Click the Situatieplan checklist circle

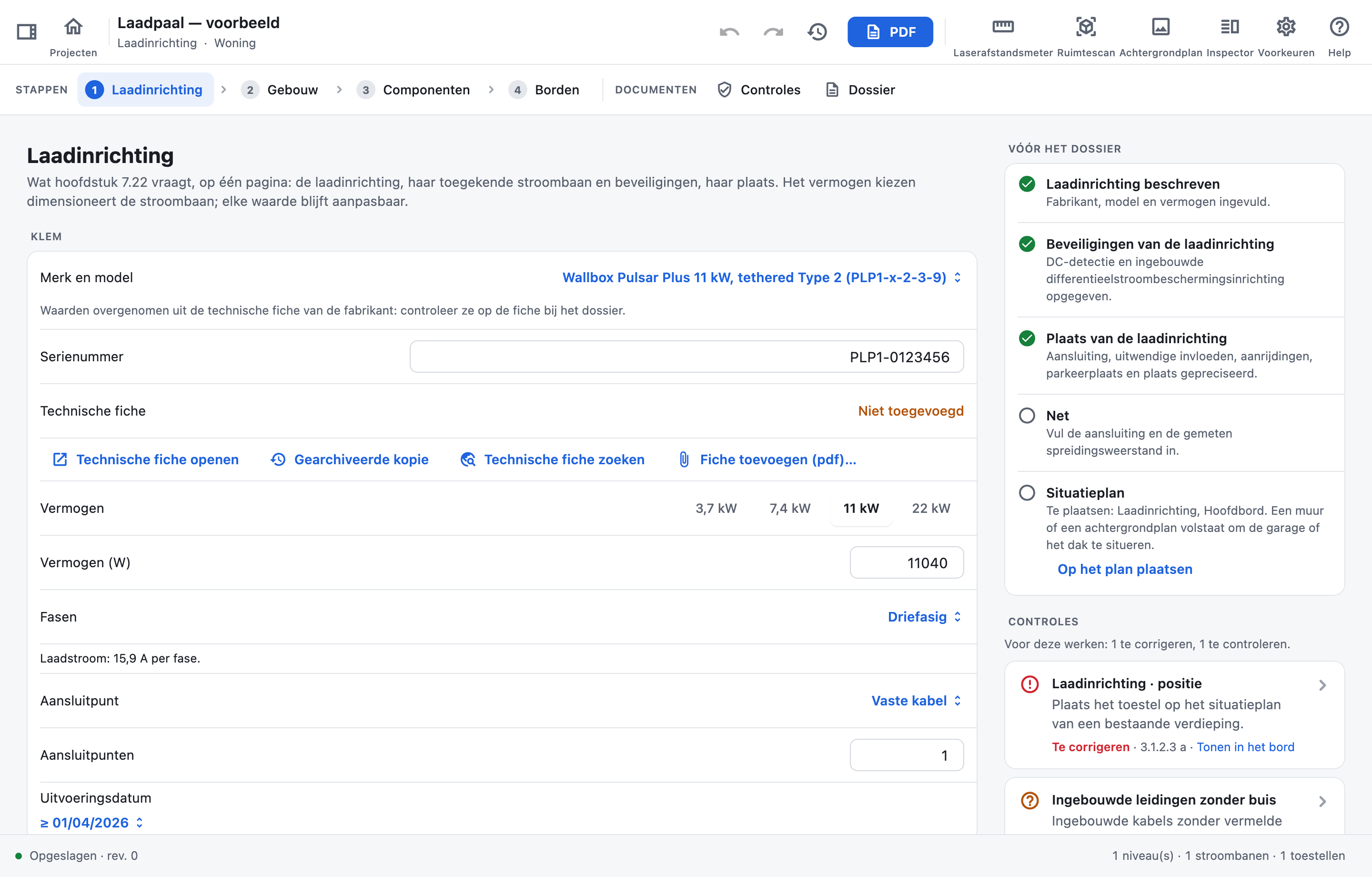tap(1027, 493)
